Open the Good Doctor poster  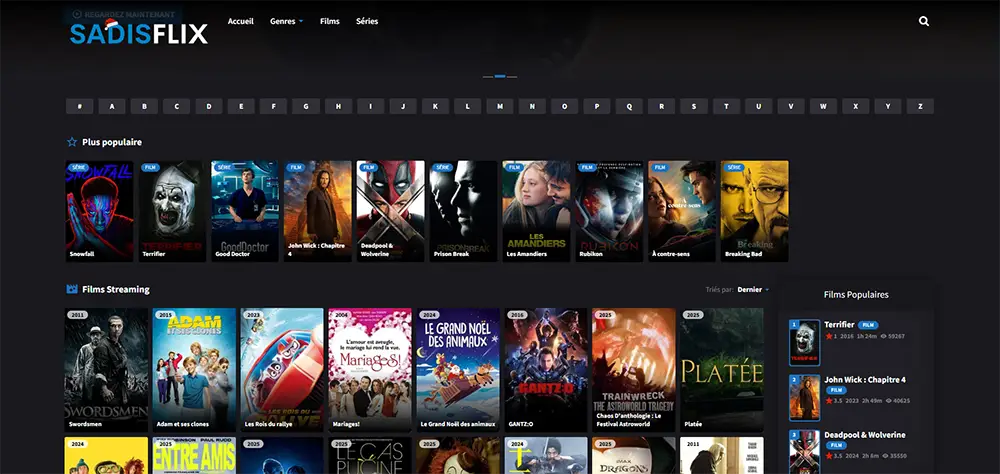click(x=245, y=211)
